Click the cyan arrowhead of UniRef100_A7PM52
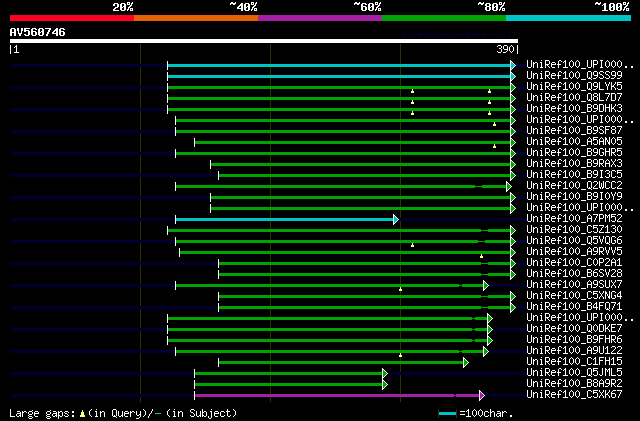This screenshot has width=640, height=421. click(x=396, y=220)
